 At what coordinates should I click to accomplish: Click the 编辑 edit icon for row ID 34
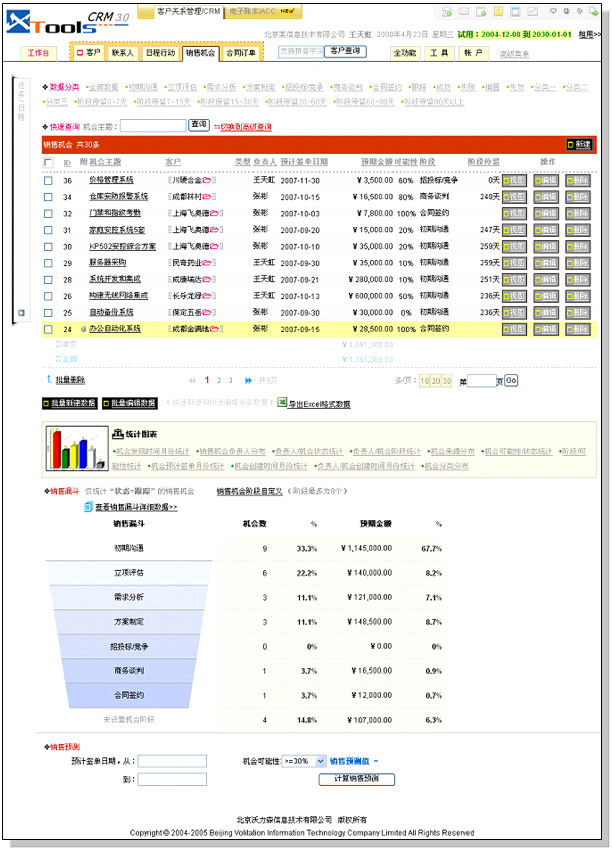click(x=546, y=197)
